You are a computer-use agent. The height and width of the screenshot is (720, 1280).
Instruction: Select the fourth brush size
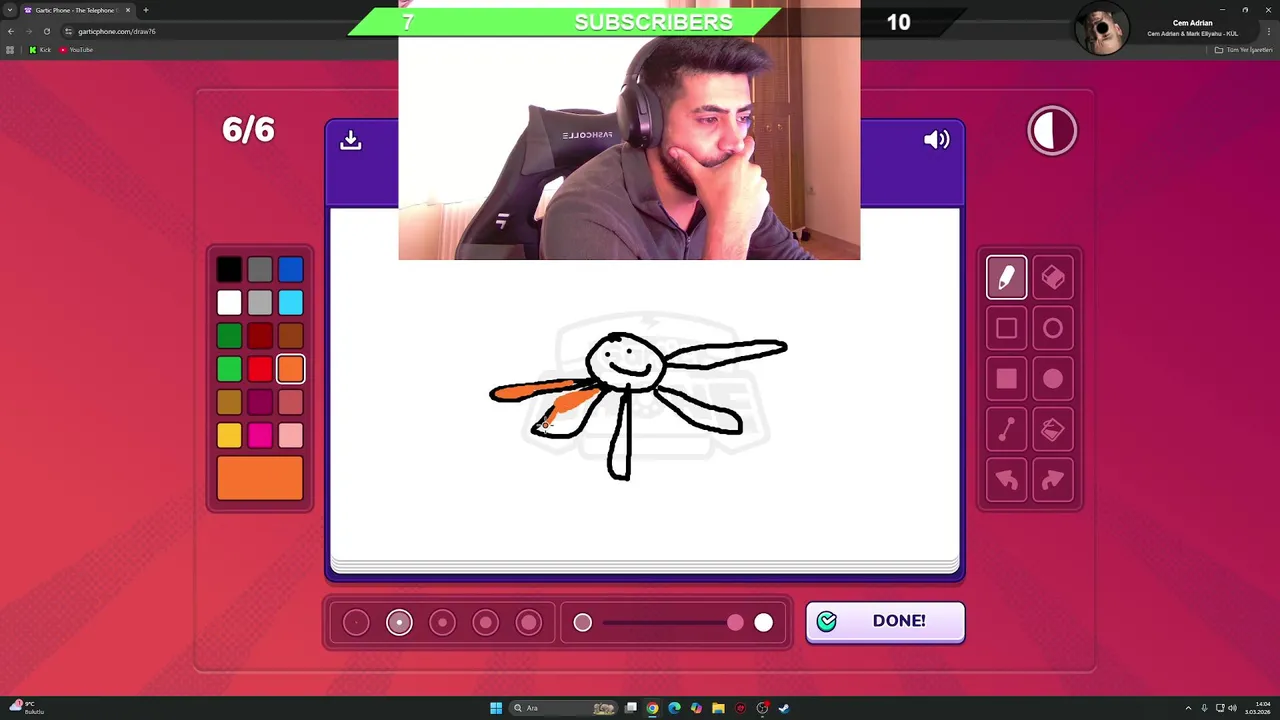pyautogui.click(x=485, y=623)
